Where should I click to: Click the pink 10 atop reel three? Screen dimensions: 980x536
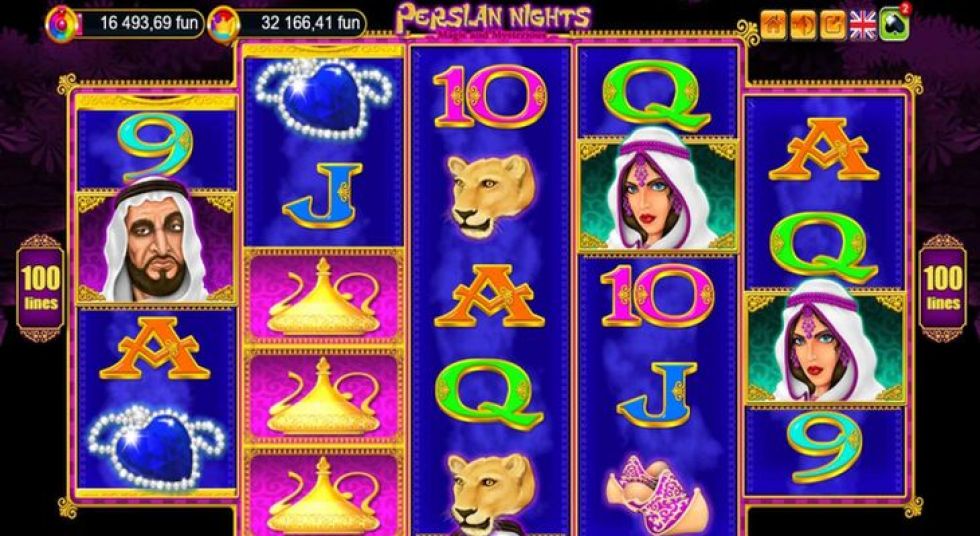pos(491,97)
